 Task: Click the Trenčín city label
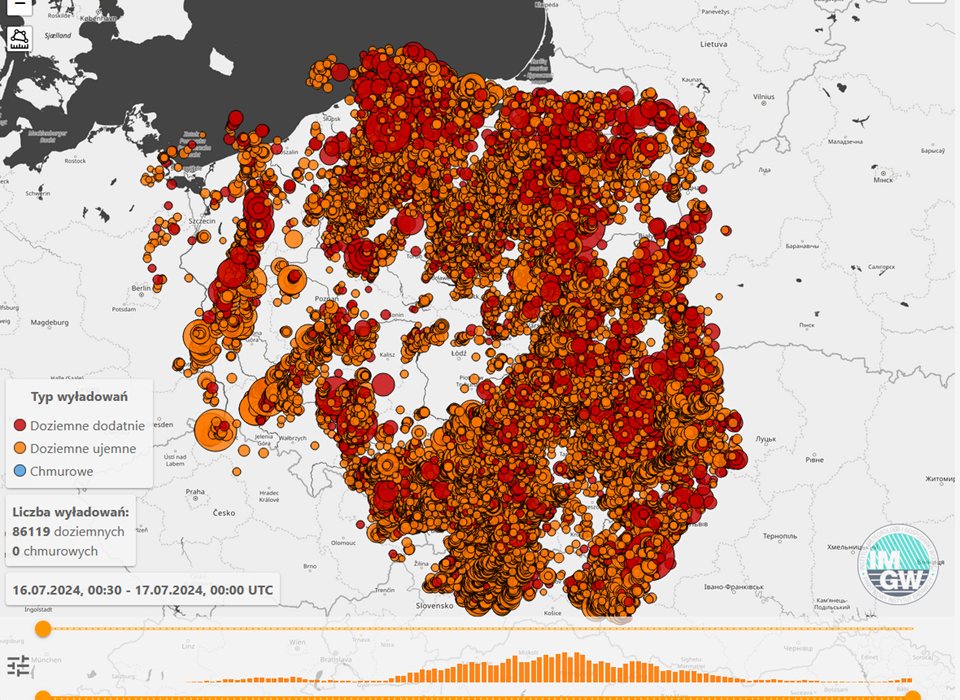coord(385,590)
